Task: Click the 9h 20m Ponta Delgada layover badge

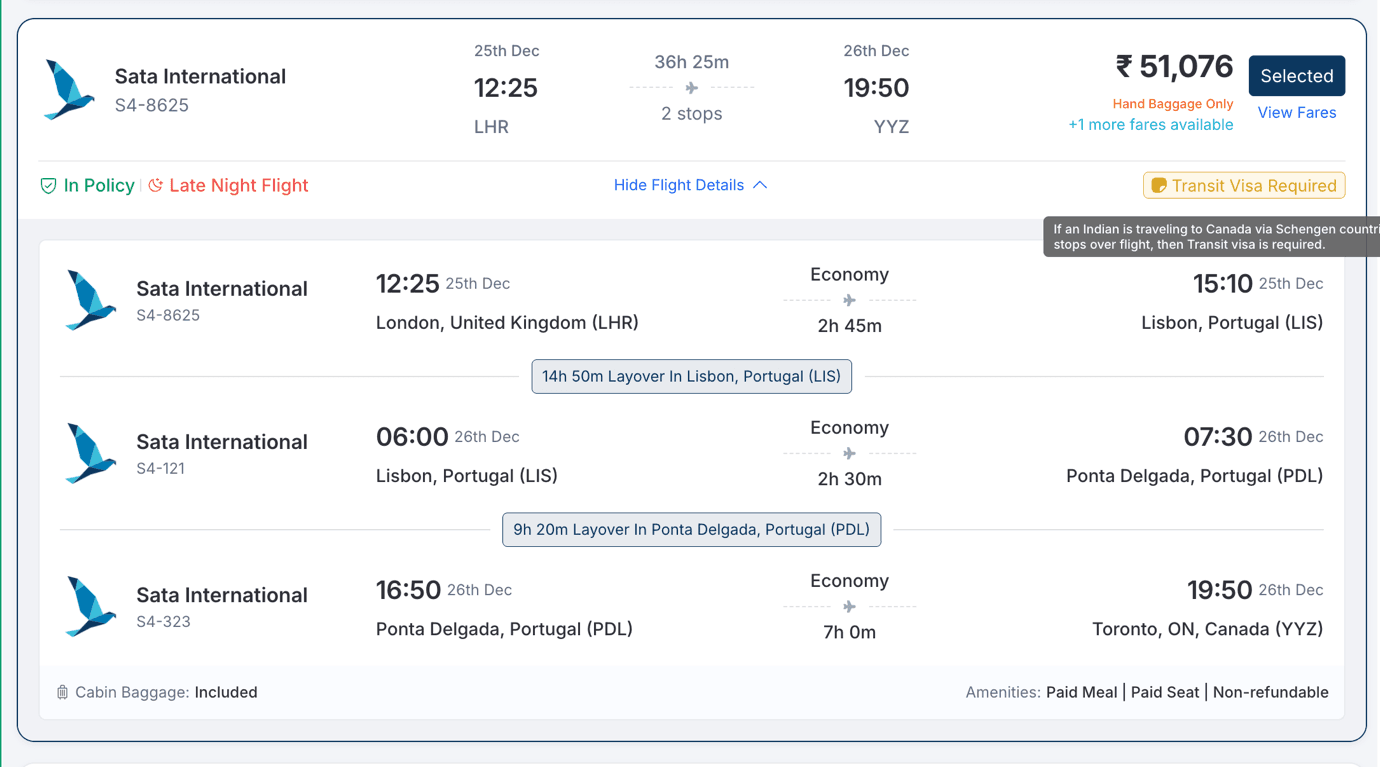Action: [x=691, y=530]
